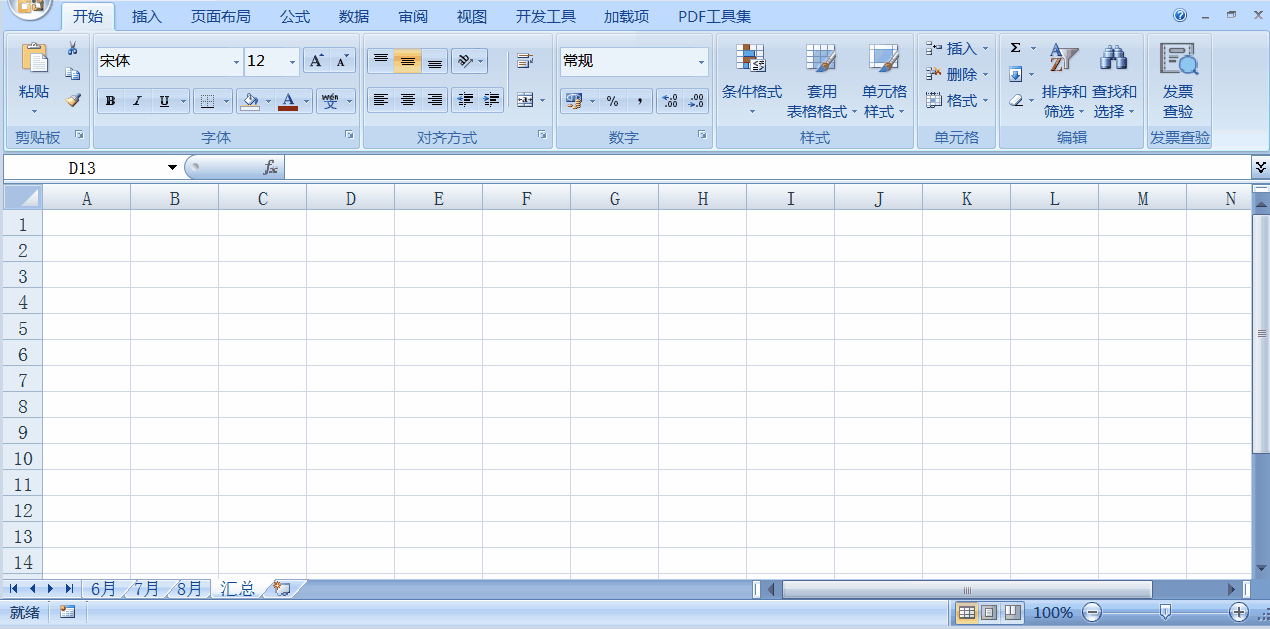
Task: Click the Cut scissors icon
Action: (x=73, y=48)
